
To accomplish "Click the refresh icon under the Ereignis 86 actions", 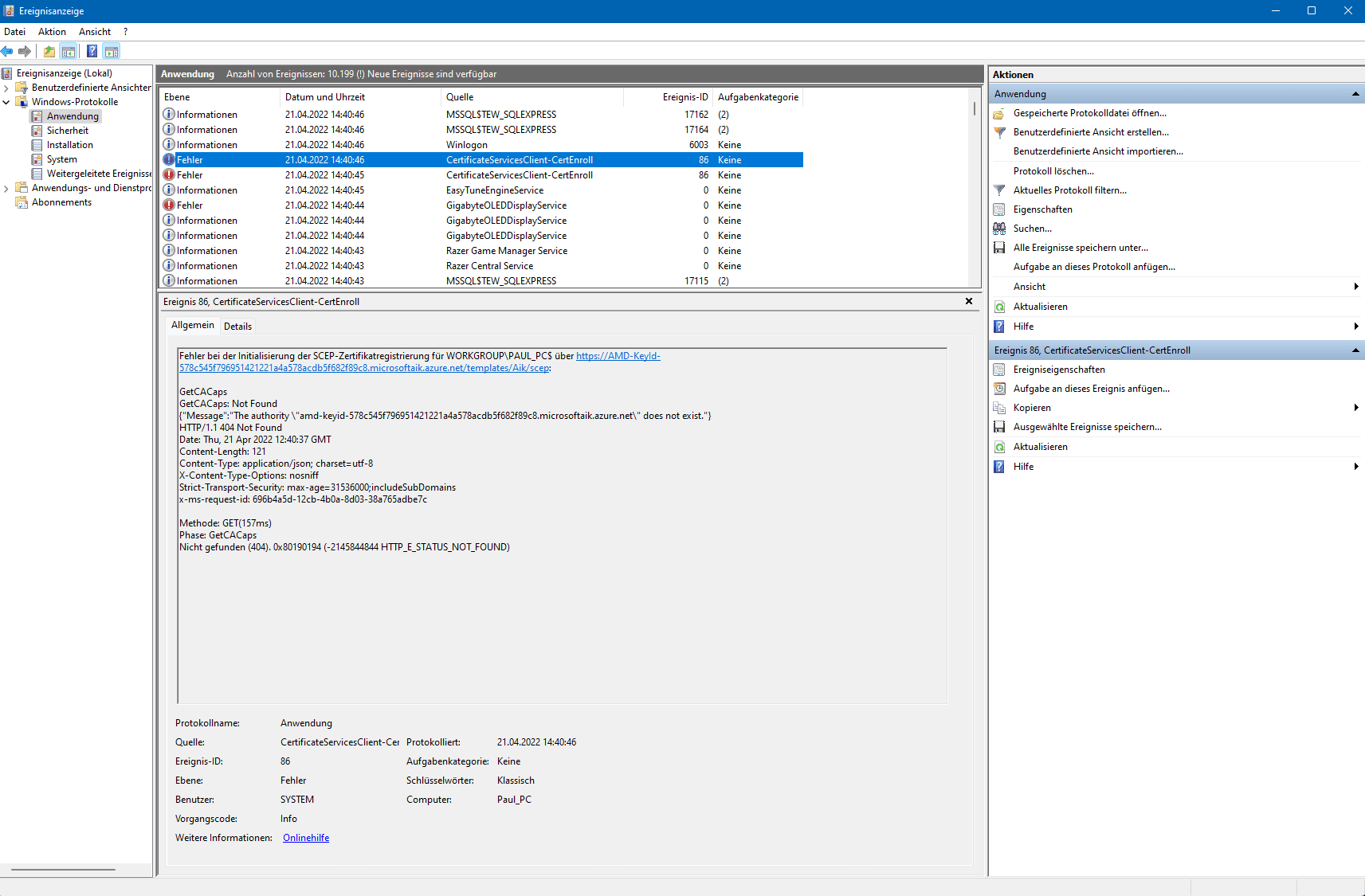I will pos(999,447).
